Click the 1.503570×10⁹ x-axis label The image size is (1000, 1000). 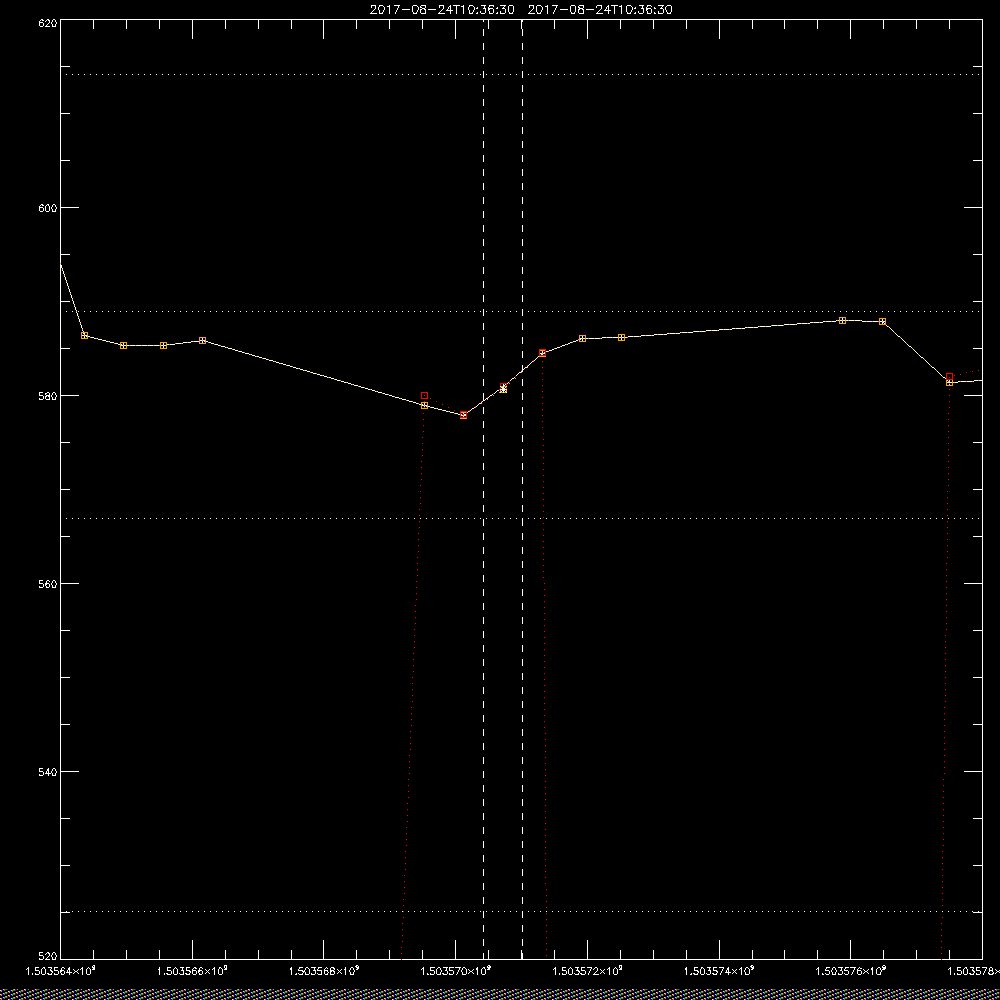point(456,971)
